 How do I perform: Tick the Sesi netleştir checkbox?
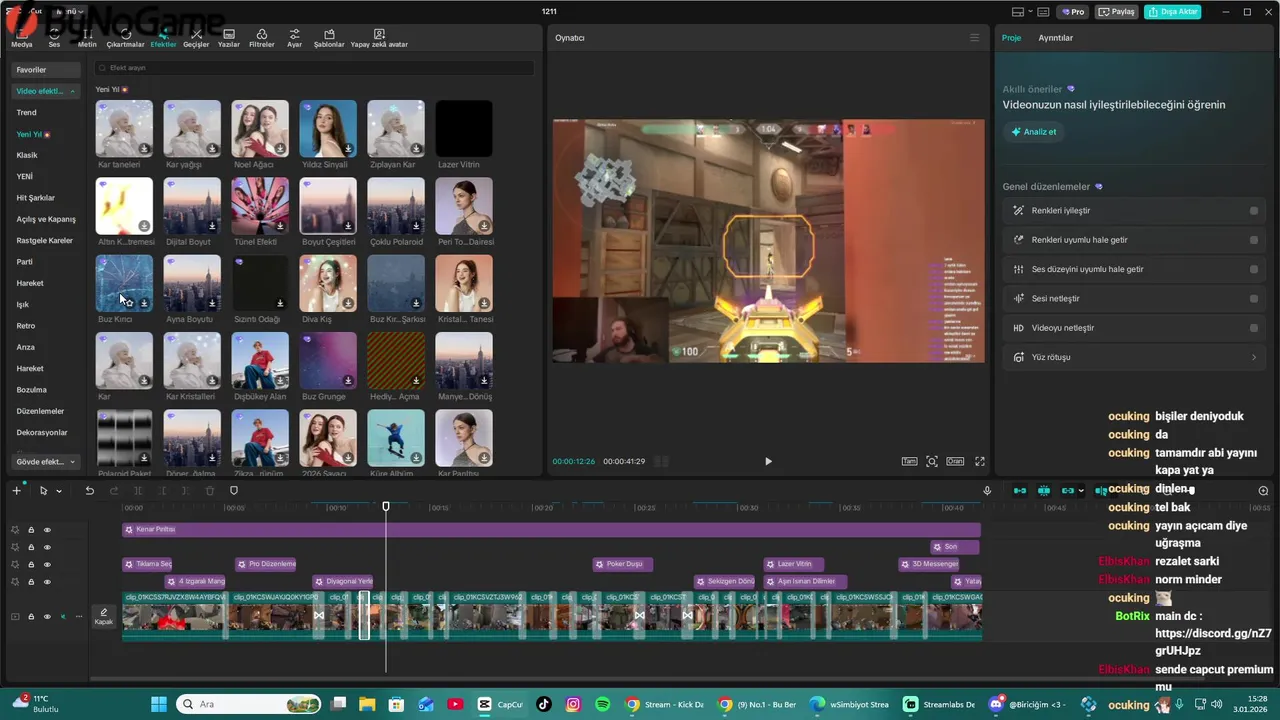(x=1254, y=298)
